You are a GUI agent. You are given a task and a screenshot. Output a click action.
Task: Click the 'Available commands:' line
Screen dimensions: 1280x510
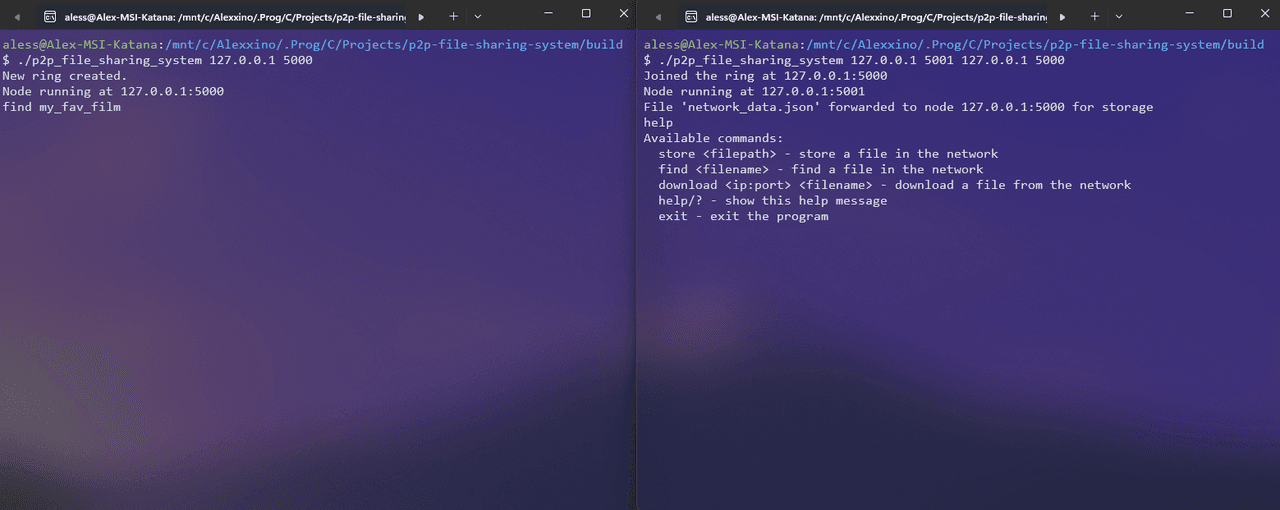click(x=713, y=138)
